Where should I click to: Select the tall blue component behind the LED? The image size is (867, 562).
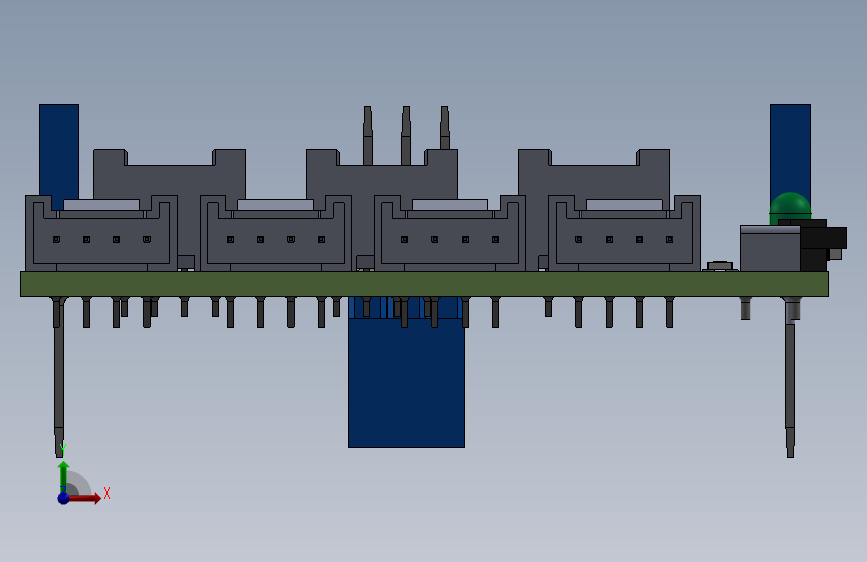[790, 148]
